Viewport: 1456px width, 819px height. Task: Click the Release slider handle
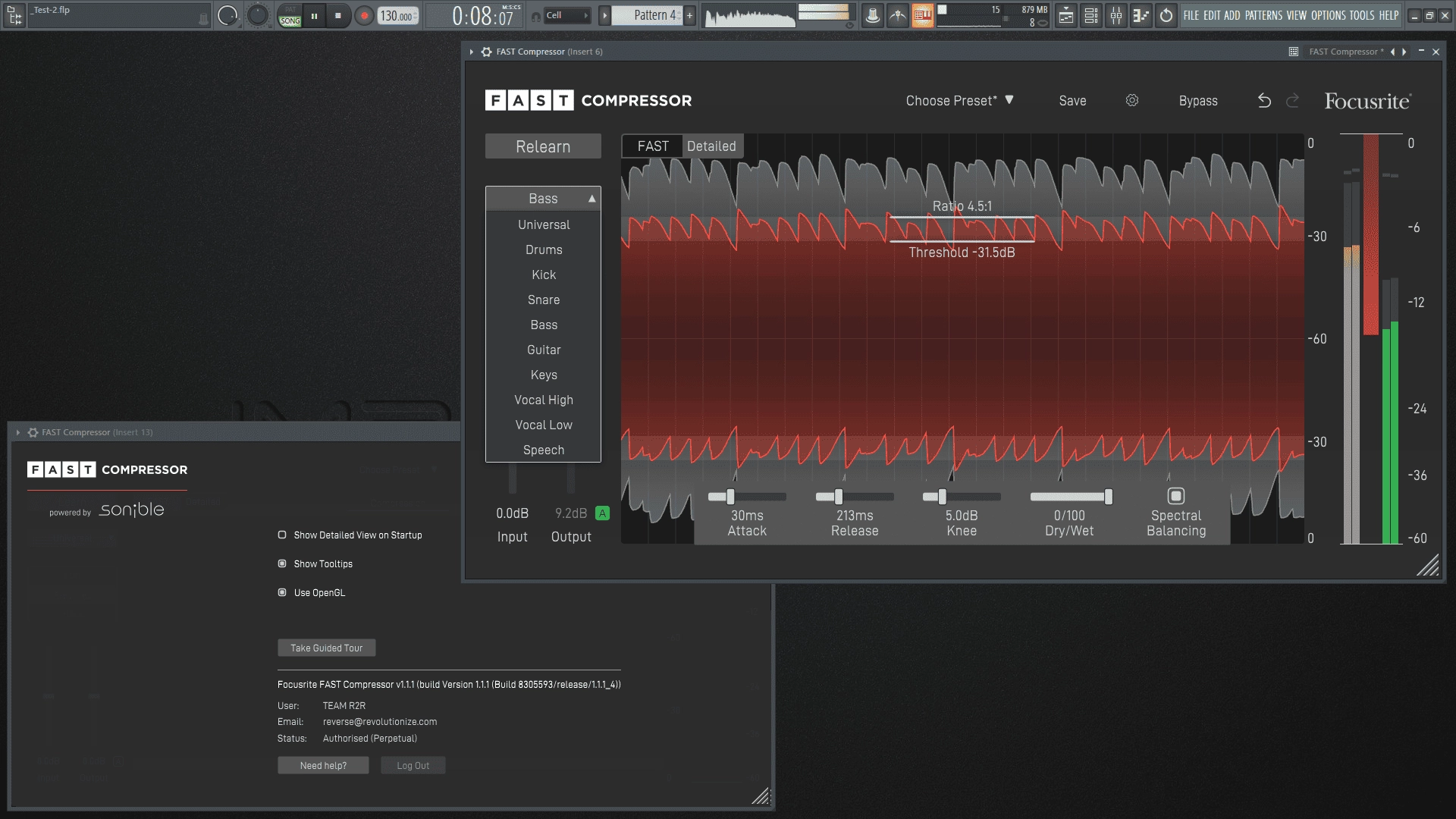pyautogui.click(x=839, y=497)
